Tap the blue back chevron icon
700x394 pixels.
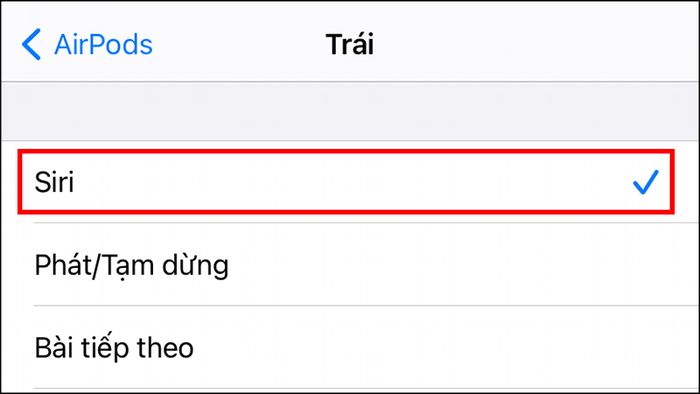click(x=31, y=45)
